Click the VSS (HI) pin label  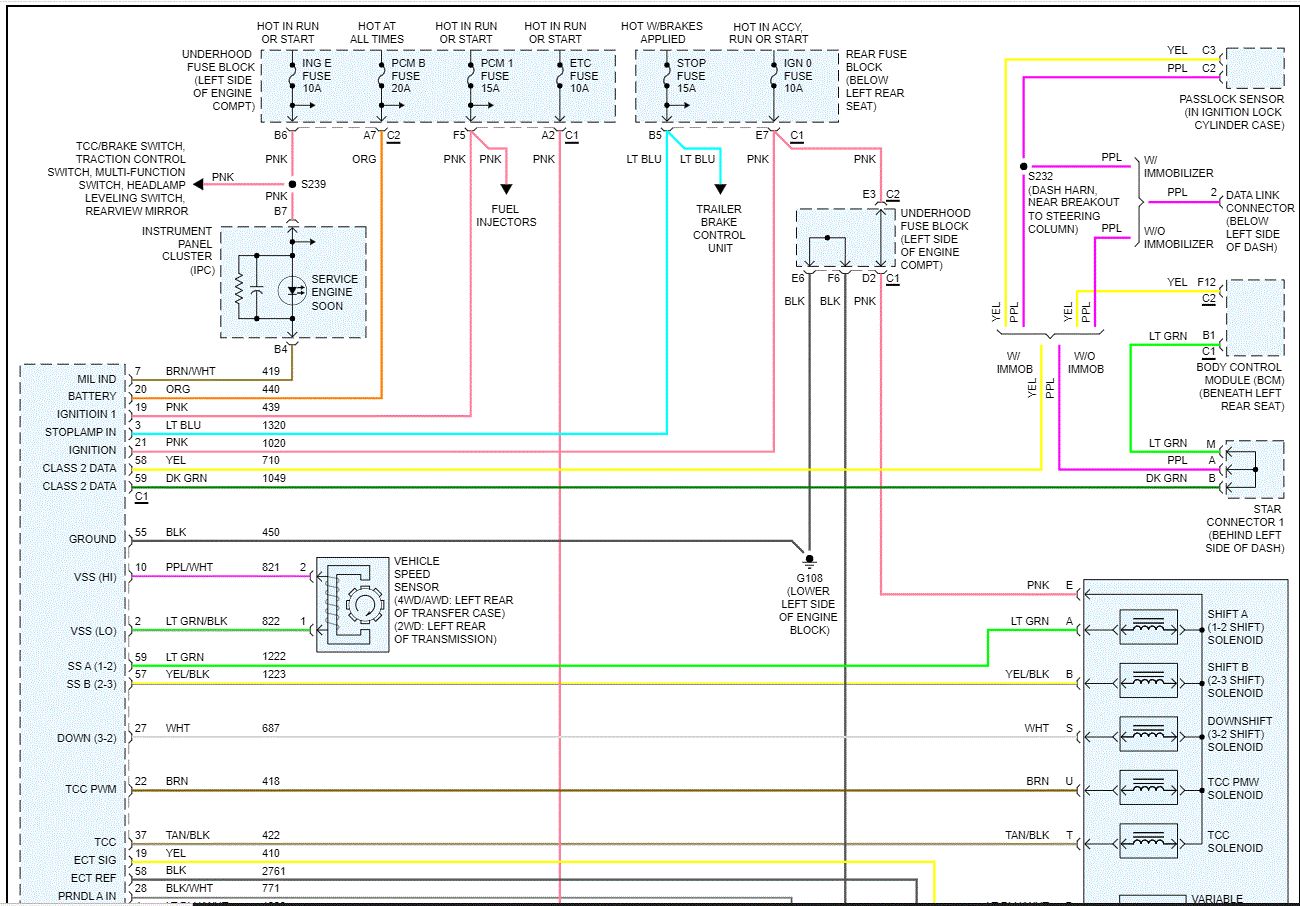click(x=93, y=576)
